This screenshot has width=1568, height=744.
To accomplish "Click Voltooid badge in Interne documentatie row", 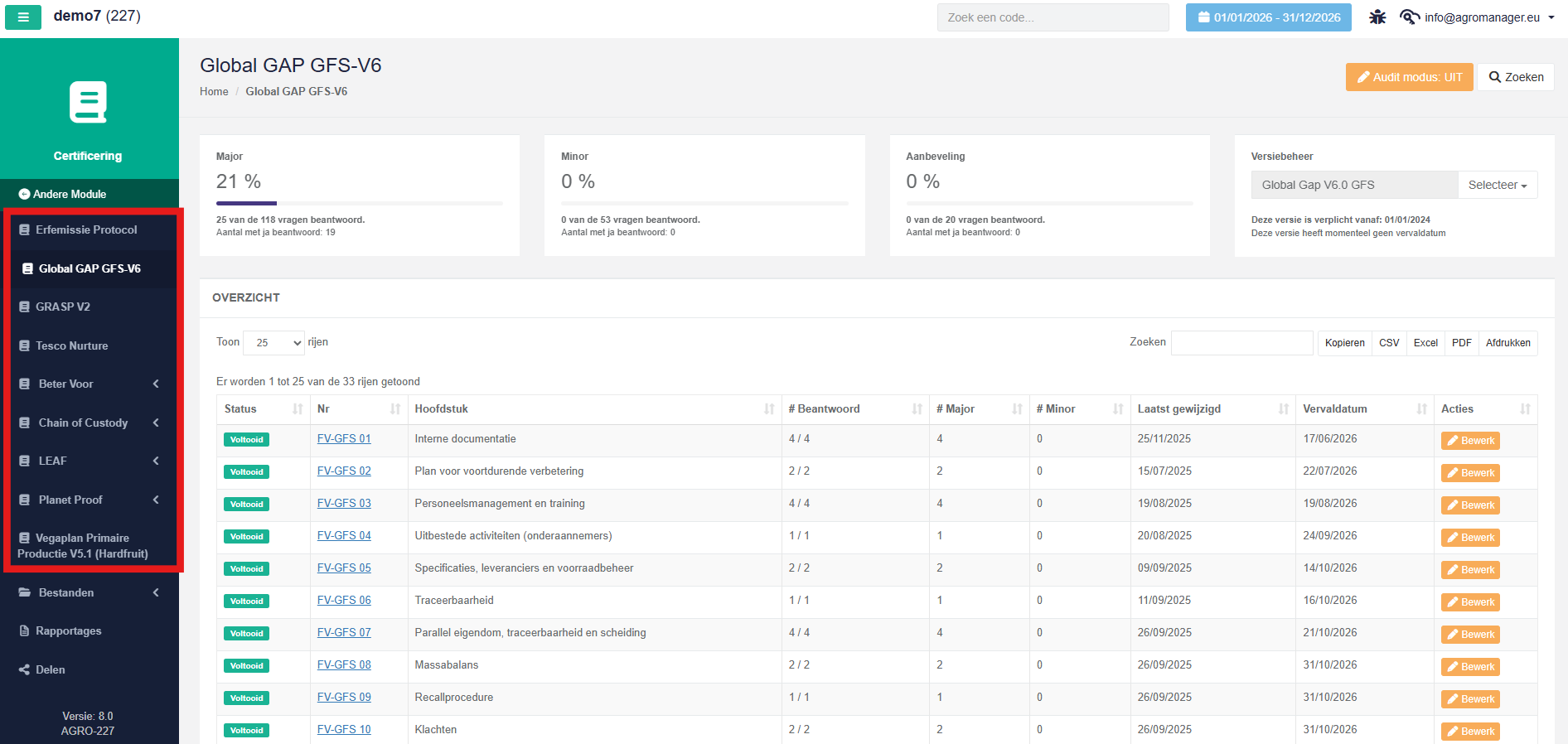I will coord(246,440).
